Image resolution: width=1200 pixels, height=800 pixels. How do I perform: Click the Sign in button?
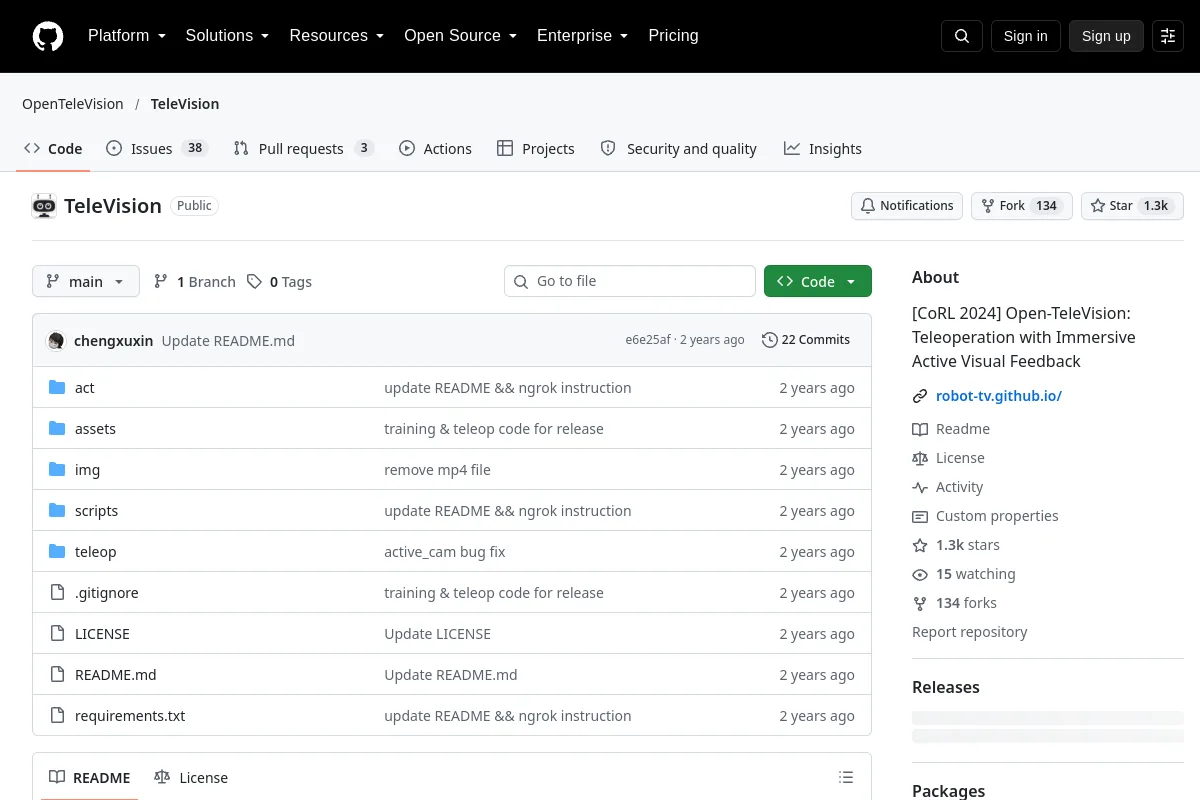1025,36
